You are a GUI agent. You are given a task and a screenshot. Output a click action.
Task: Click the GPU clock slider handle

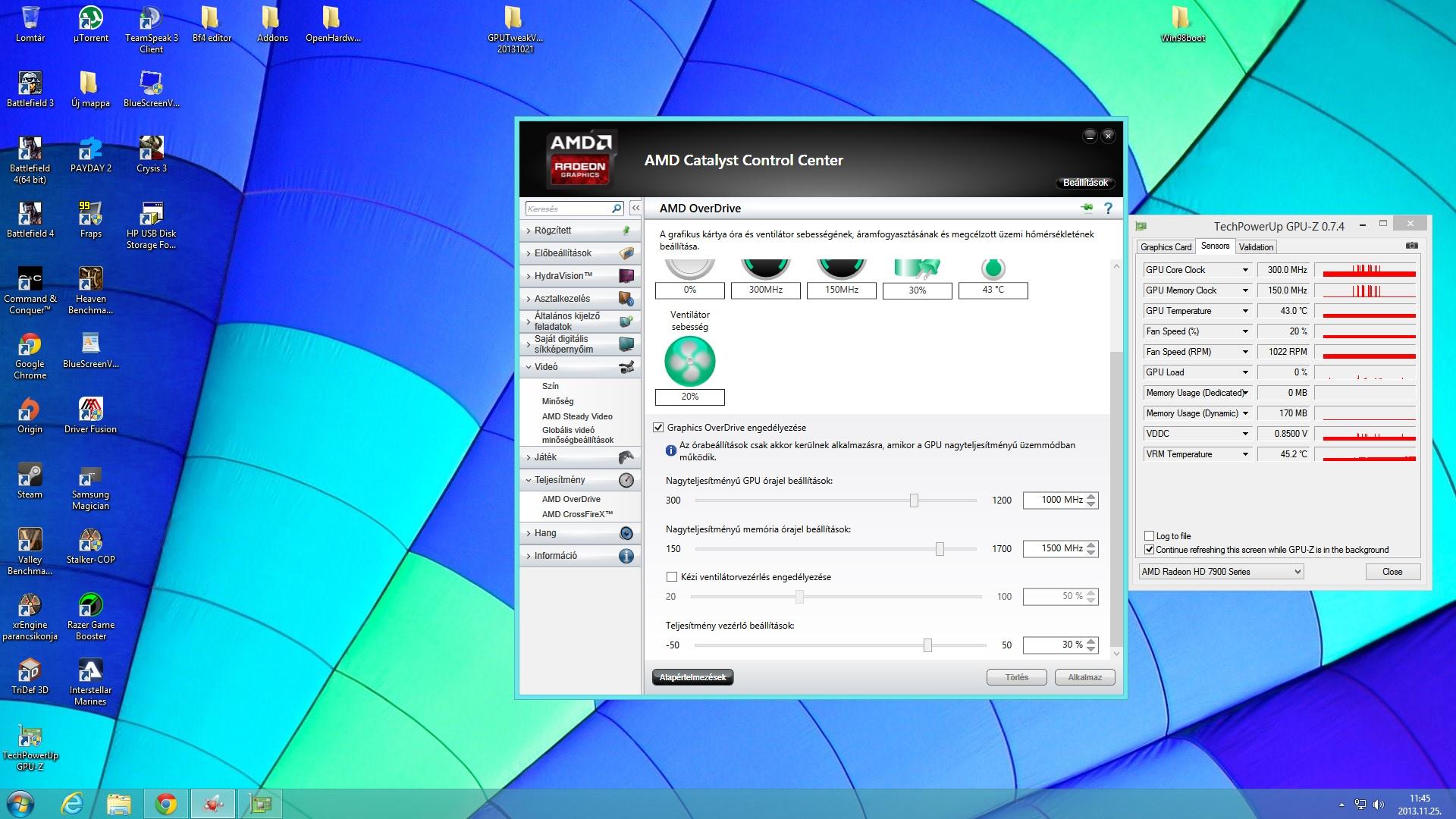point(914,500)
